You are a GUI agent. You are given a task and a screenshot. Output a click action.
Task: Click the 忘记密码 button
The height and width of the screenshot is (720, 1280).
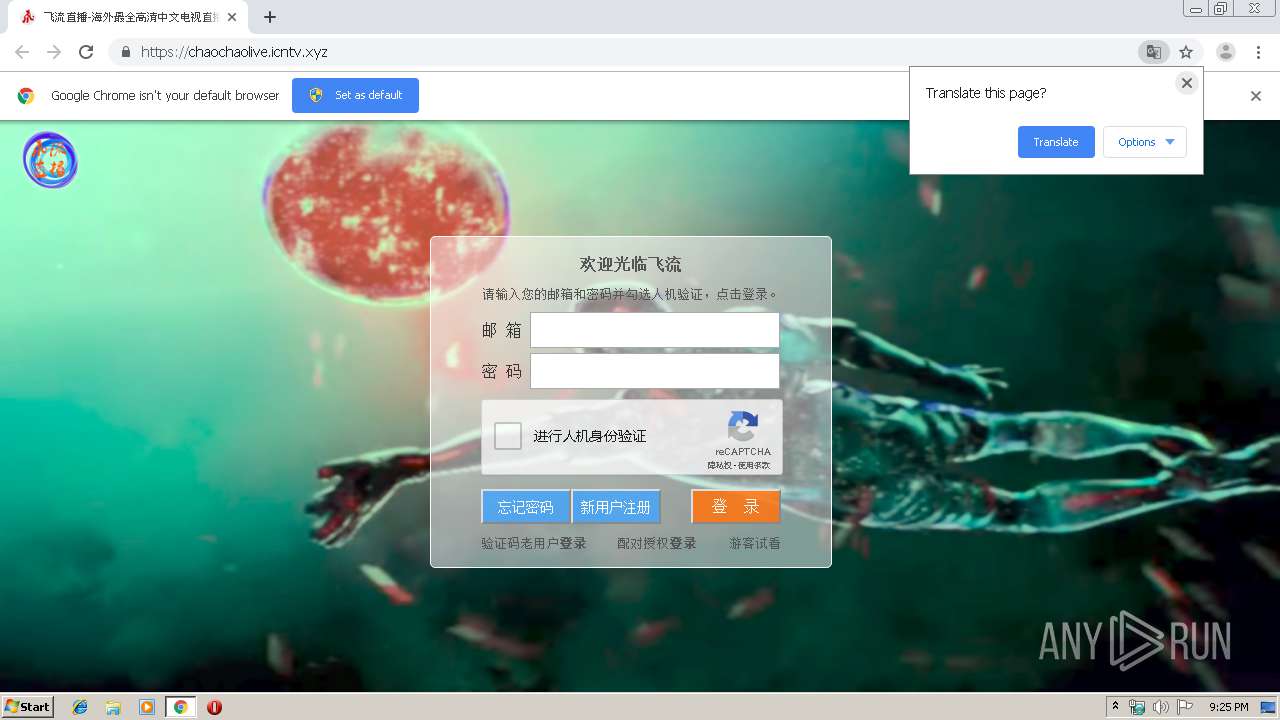point(526,507)
